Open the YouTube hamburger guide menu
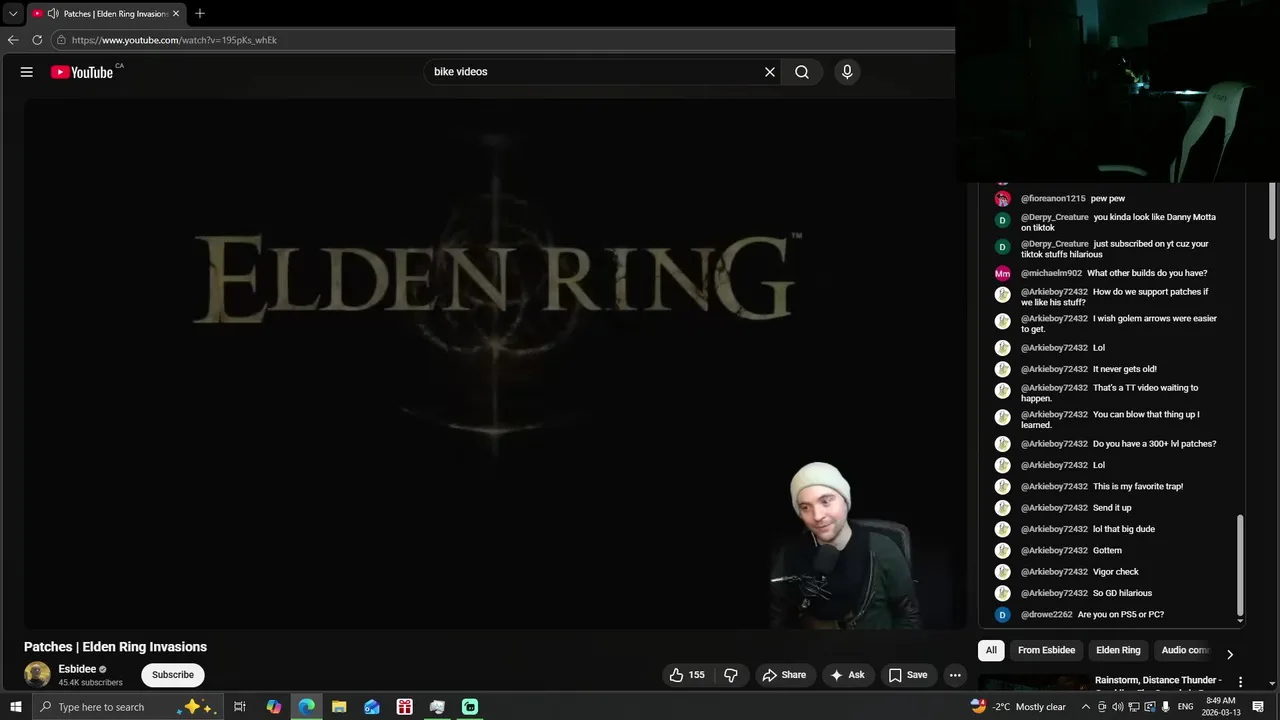This screenshot has height=720, width=1280. coord(27,72)
